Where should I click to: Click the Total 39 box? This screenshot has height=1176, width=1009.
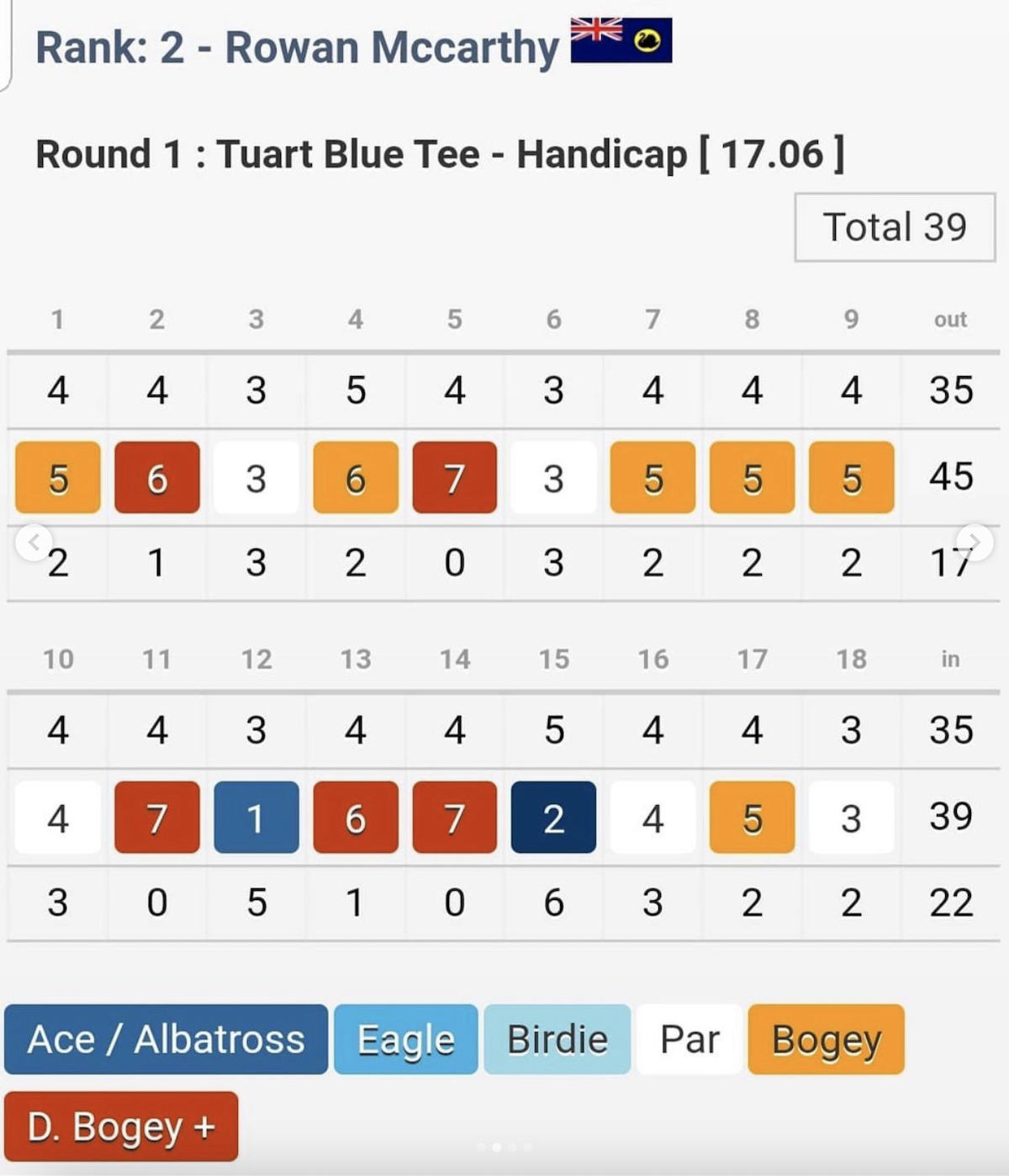tap(895, 227)
